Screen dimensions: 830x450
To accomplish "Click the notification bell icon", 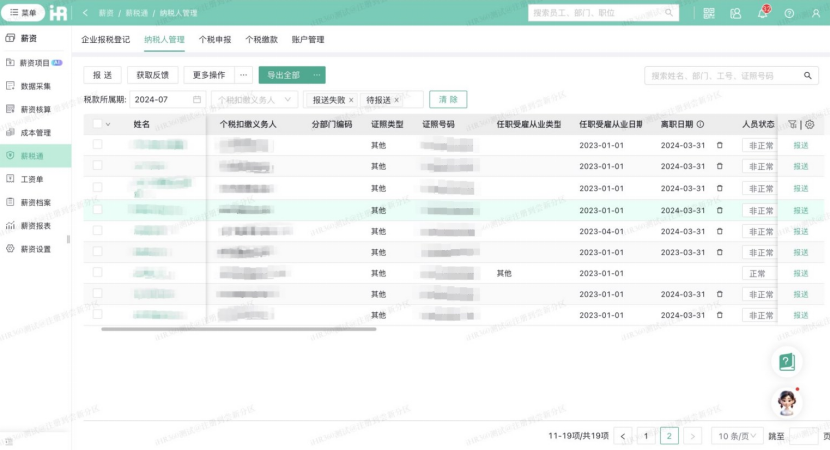I will (762, 13).
